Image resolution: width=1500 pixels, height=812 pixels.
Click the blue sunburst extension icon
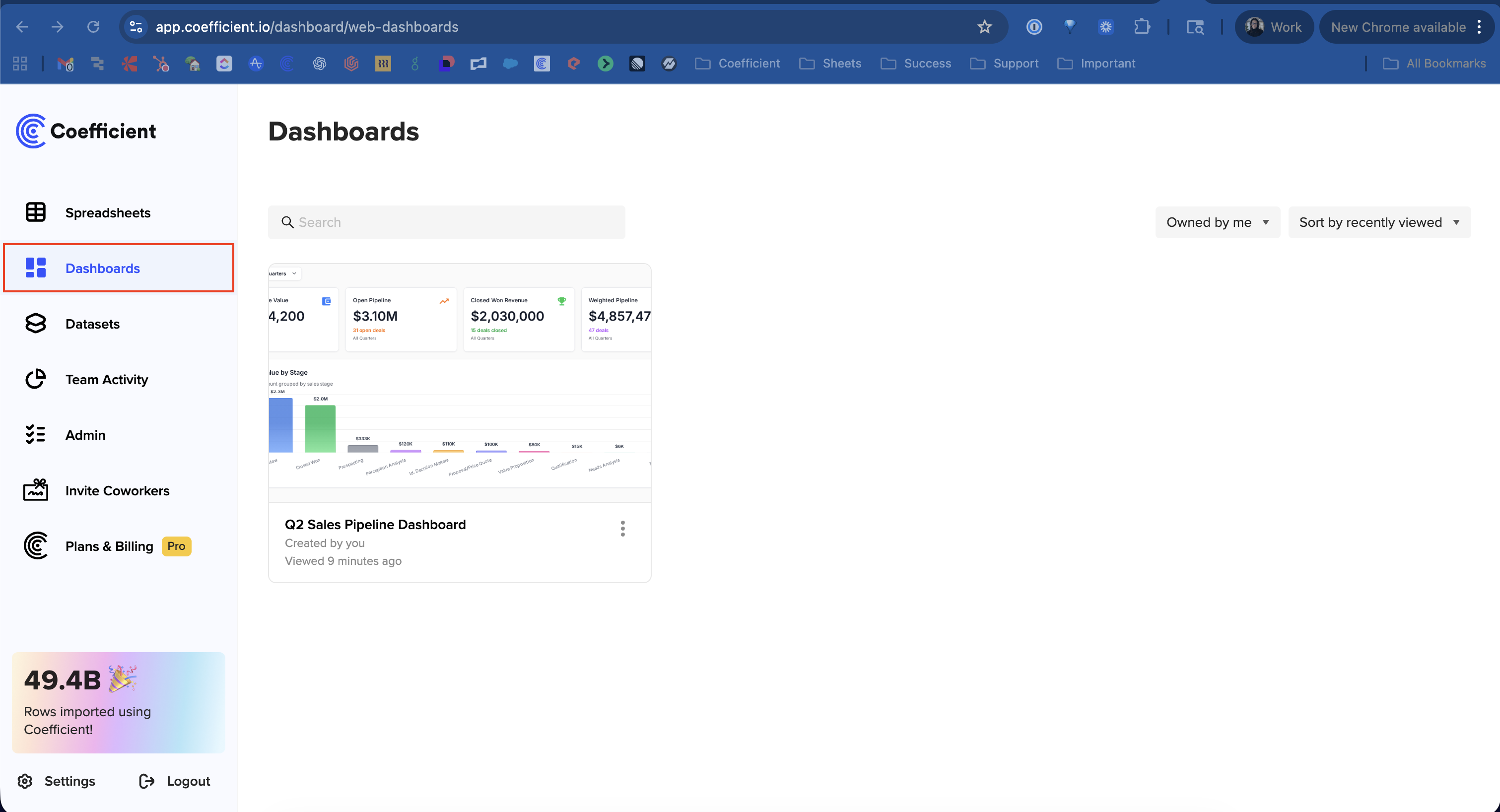pyautogui.click(x=1105, y=27)
